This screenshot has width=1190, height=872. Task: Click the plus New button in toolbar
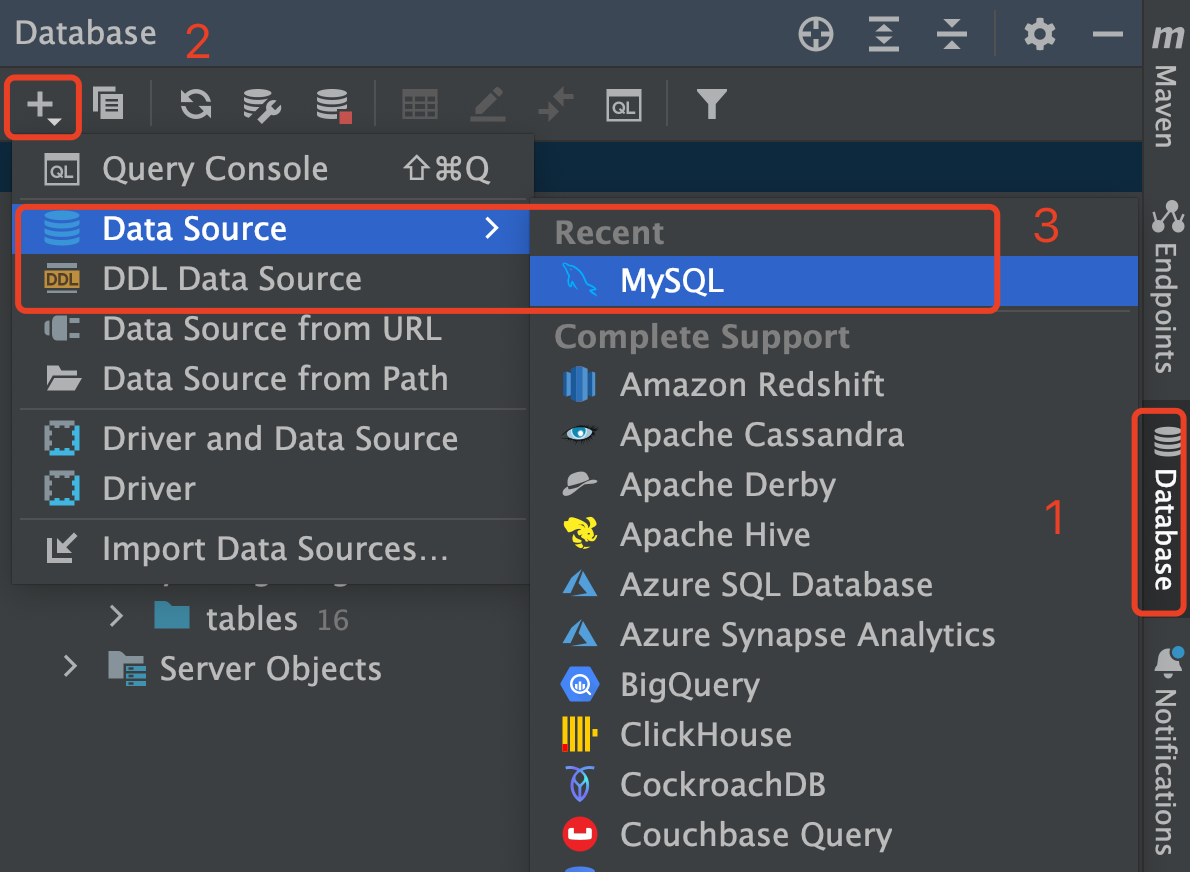[42, 105]
